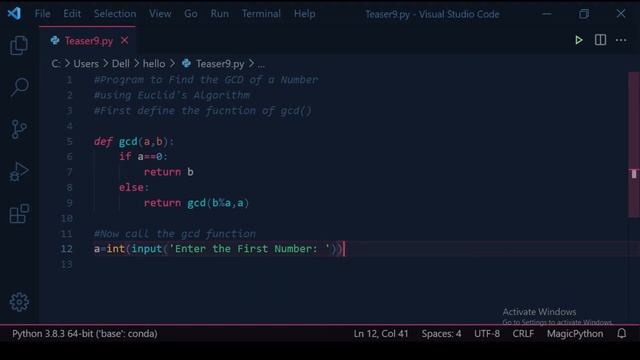The image size is (640, 360).
Task: Run Python file with play icon
Action: 578,40
